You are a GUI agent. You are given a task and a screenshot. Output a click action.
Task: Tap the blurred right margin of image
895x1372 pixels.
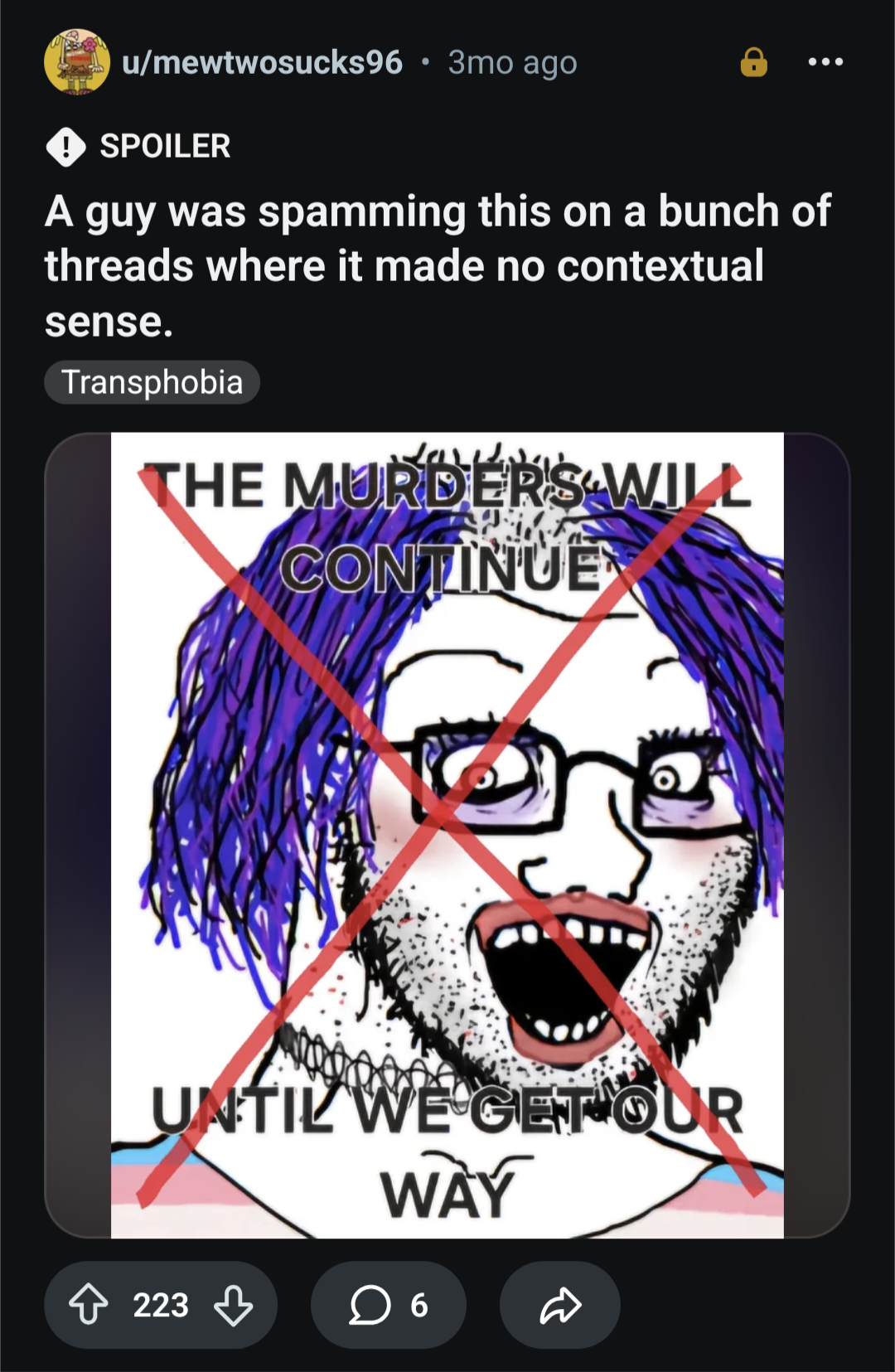[x=817, y=836]
